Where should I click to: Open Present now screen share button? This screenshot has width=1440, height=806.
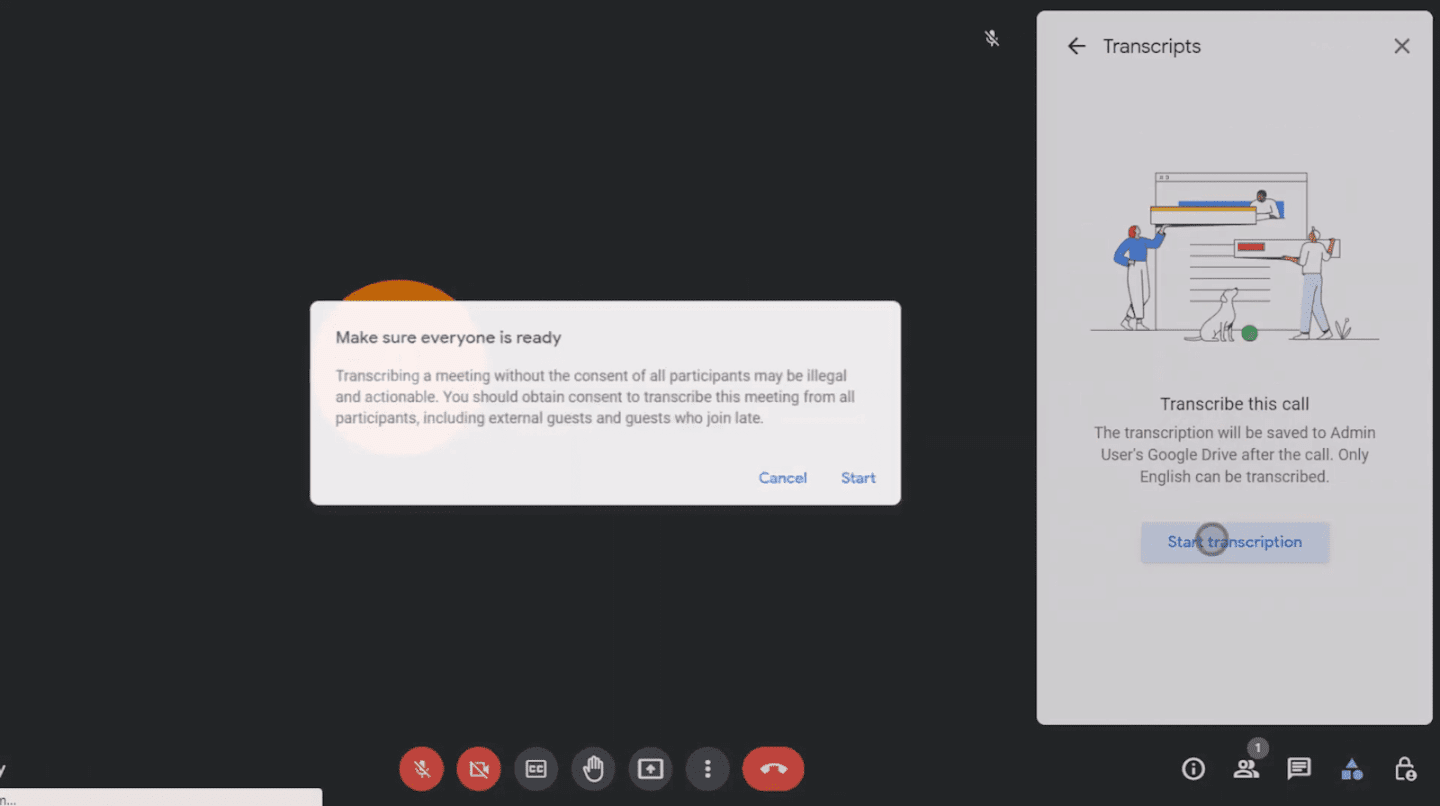[650, 769]
